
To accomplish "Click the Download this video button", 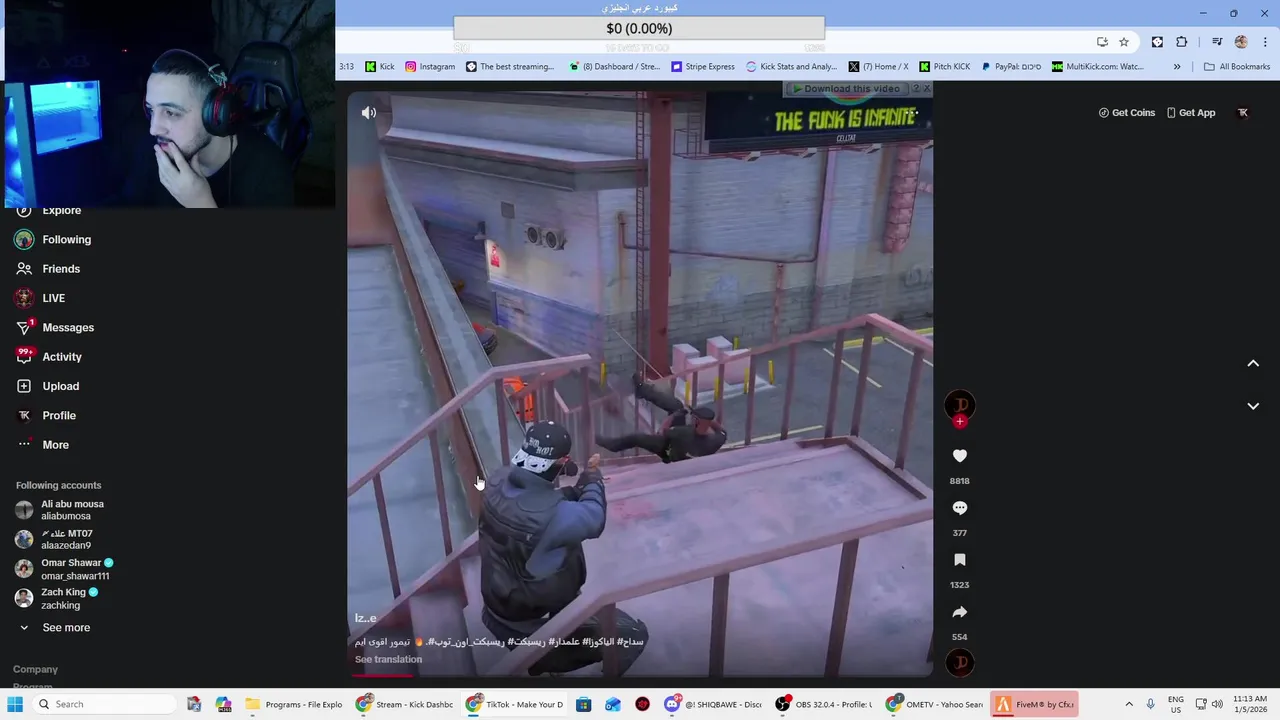I will pyautogui.click(x=850, y=89).
